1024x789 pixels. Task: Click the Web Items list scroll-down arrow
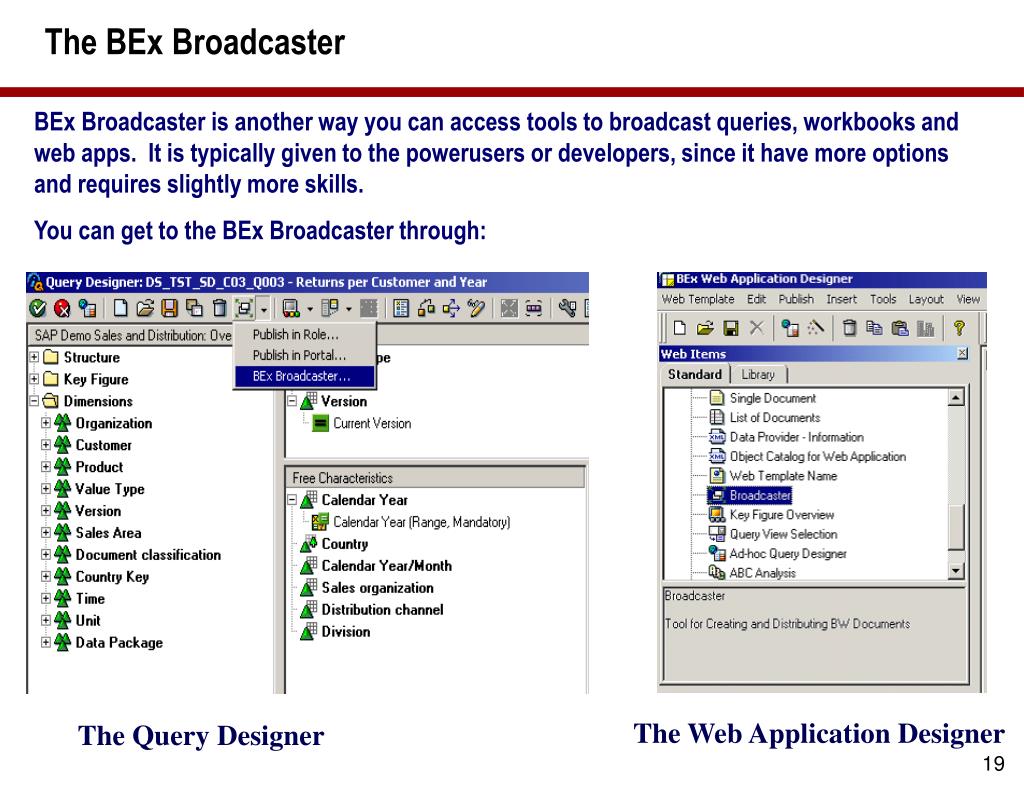[955, 571]
